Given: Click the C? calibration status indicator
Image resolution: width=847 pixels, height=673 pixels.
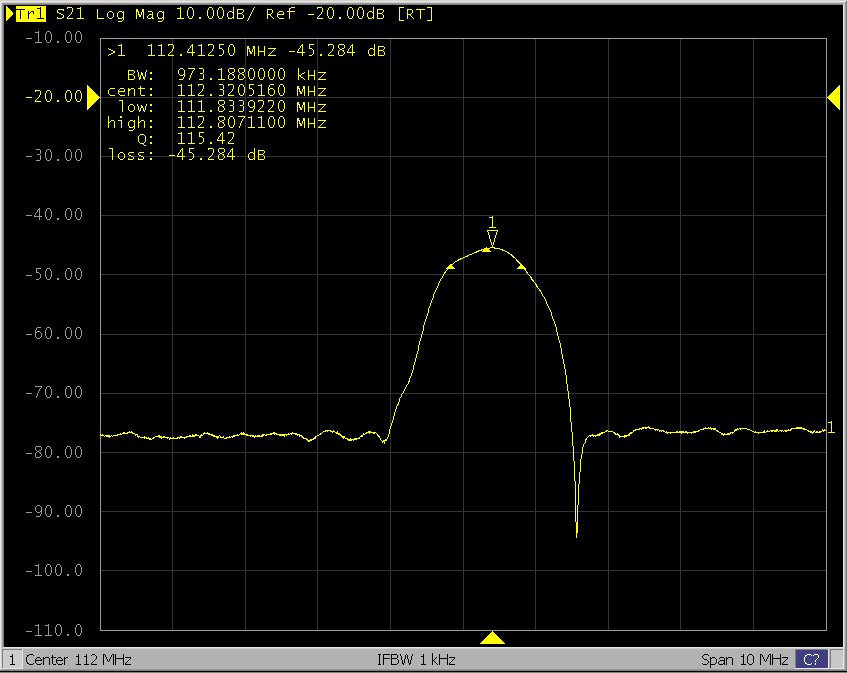Looking at the screenshot, I should pyautogui.click(x=812, y=660).
